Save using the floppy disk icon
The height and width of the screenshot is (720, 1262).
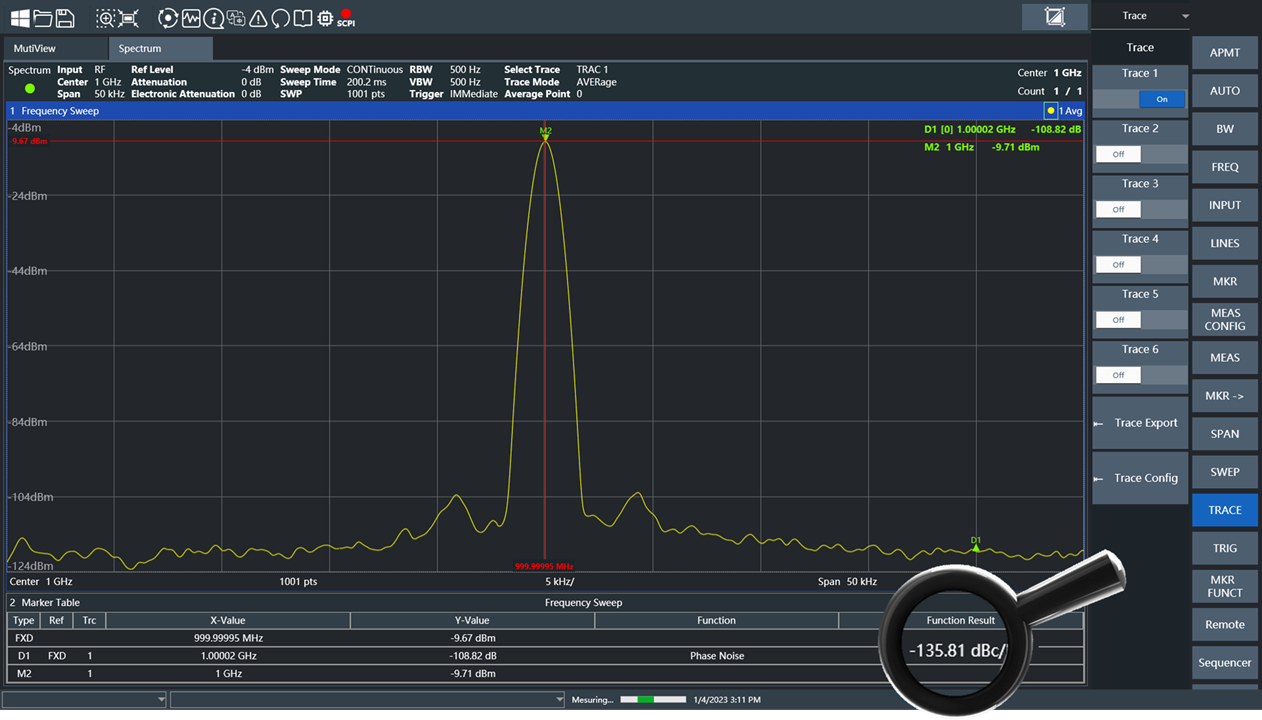click(x=65, y=18)
